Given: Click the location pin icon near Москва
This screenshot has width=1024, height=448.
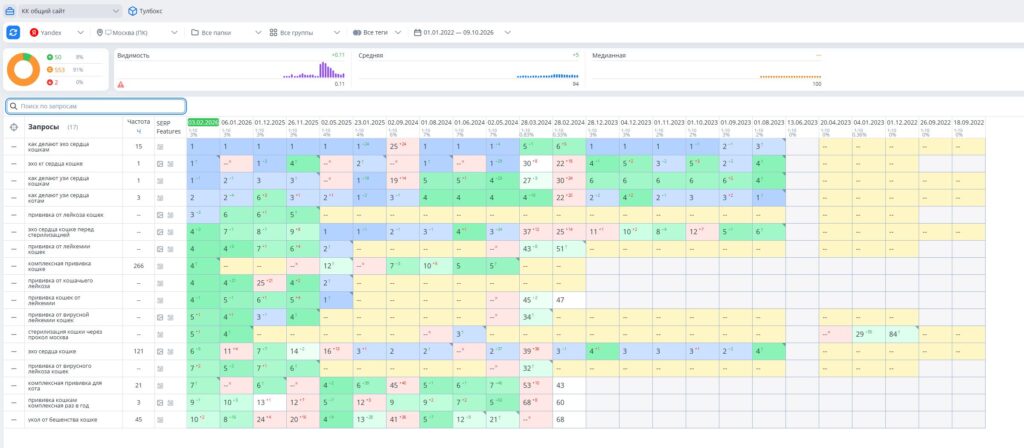Looking at the screenshot, I should pos(100,32).
